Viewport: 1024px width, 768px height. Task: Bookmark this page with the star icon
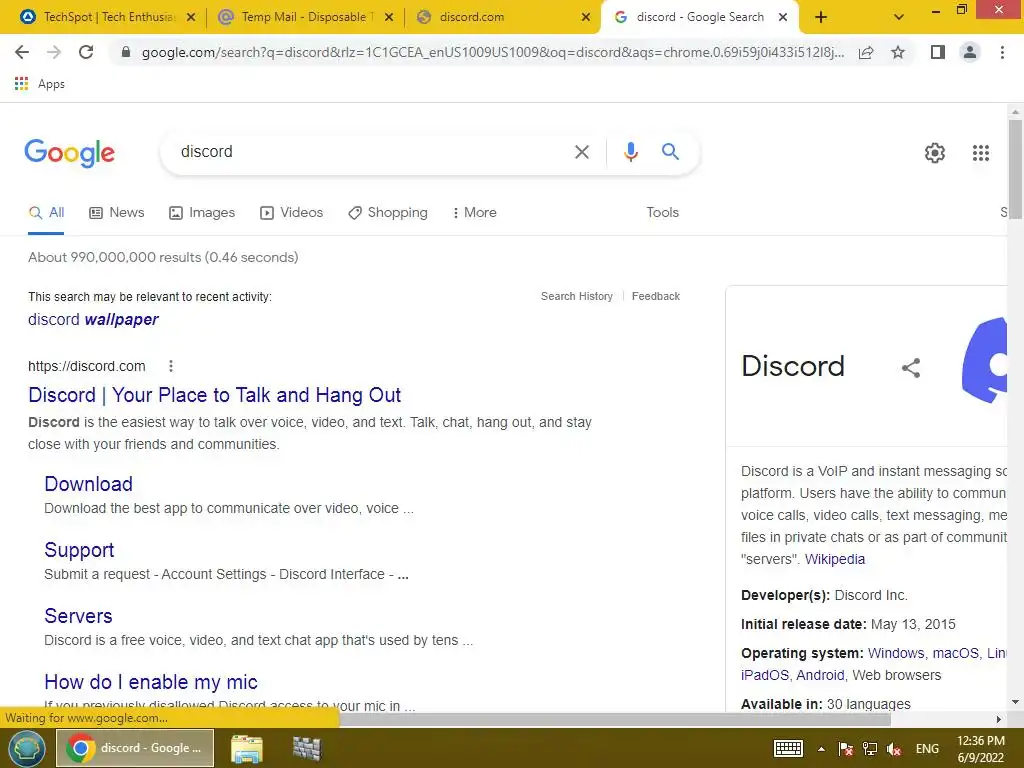[x=898, y=52]
